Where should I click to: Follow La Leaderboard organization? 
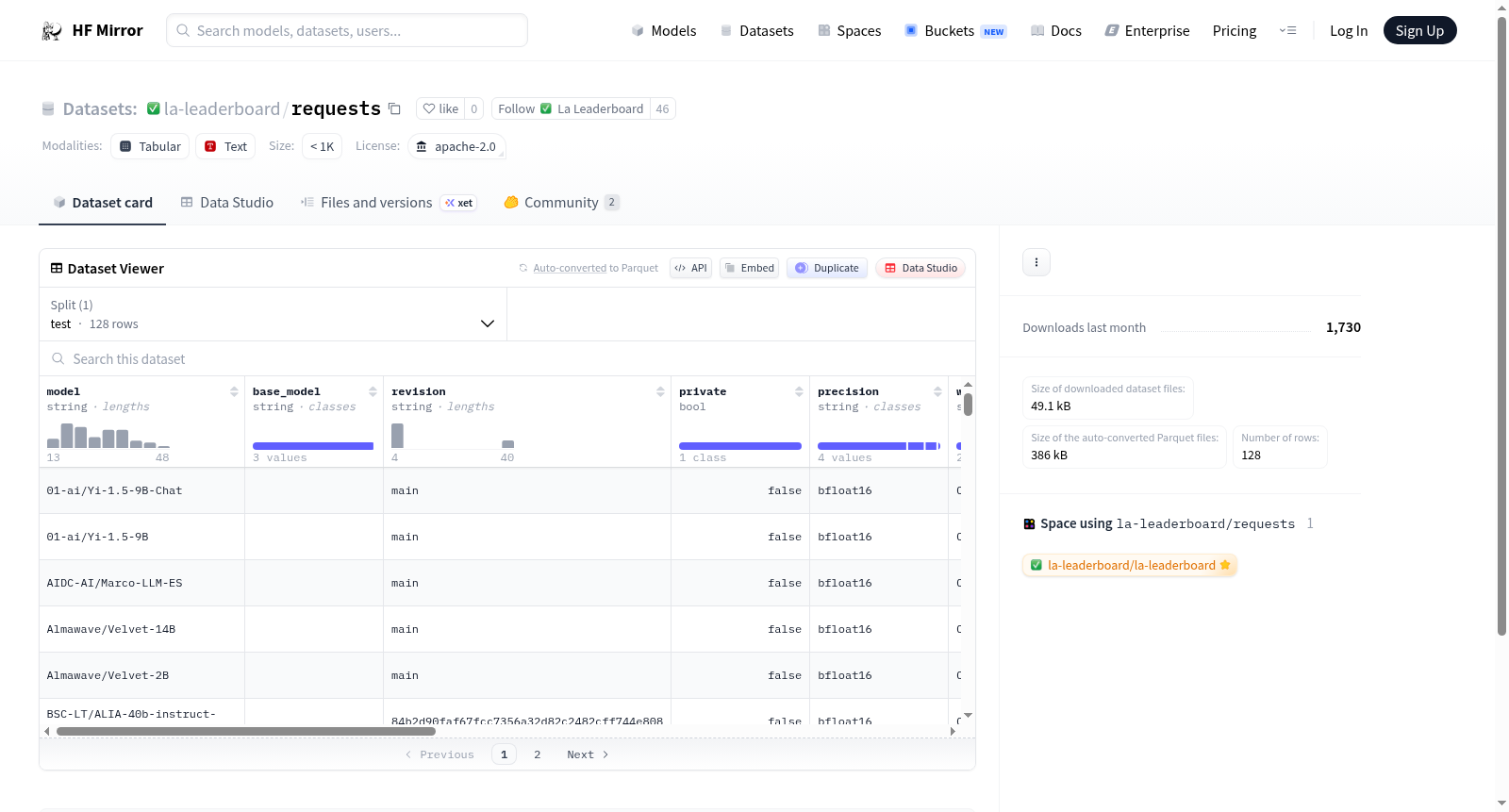571,109
